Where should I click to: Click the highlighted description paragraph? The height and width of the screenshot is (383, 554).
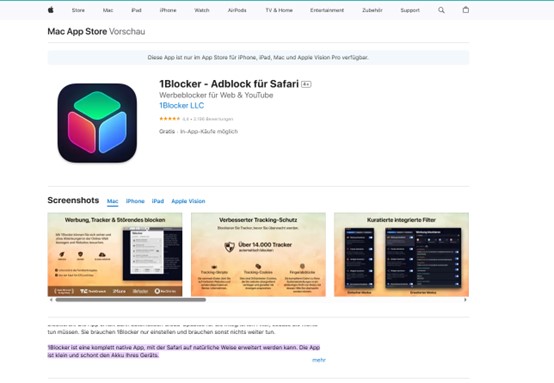pos(184,351)
